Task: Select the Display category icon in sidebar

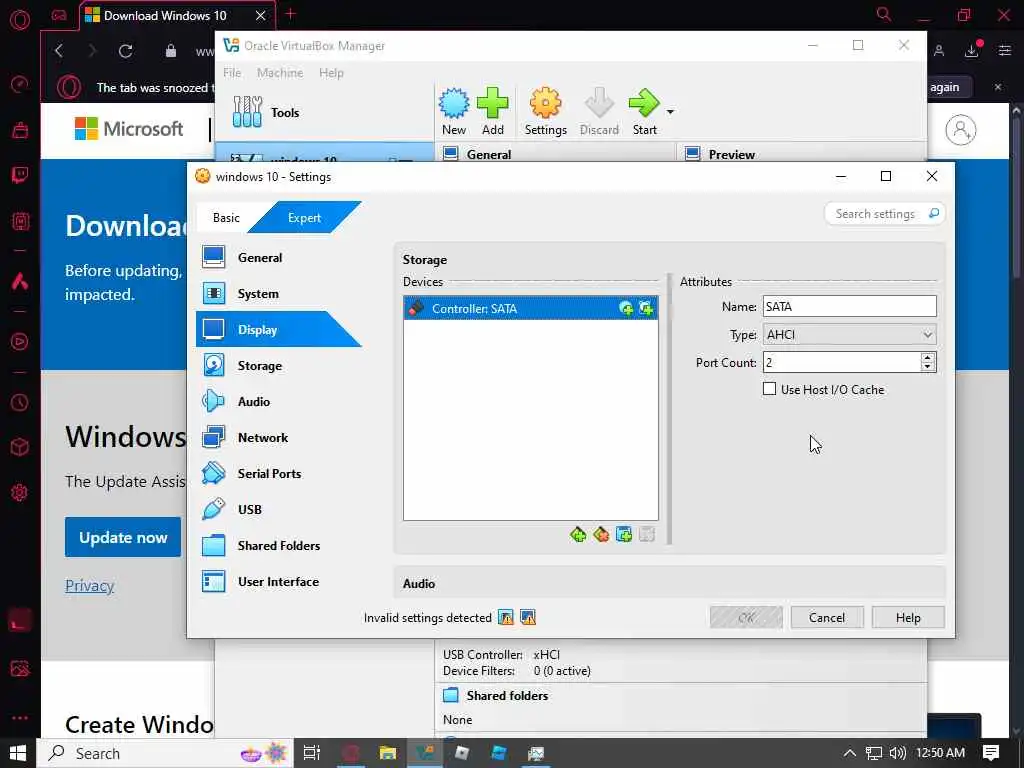Action: 214,329
